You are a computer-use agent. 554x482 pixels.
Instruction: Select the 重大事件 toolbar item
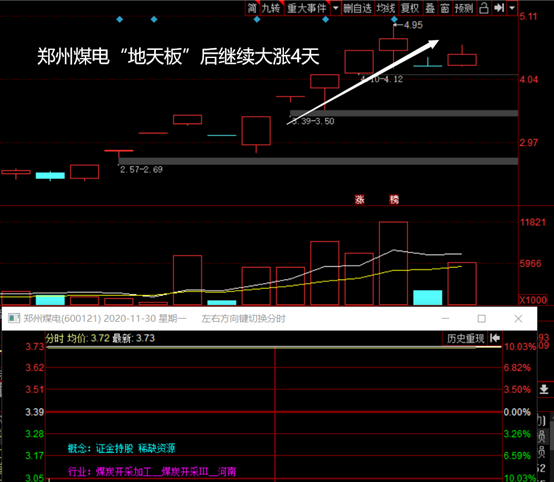(307, 8)
